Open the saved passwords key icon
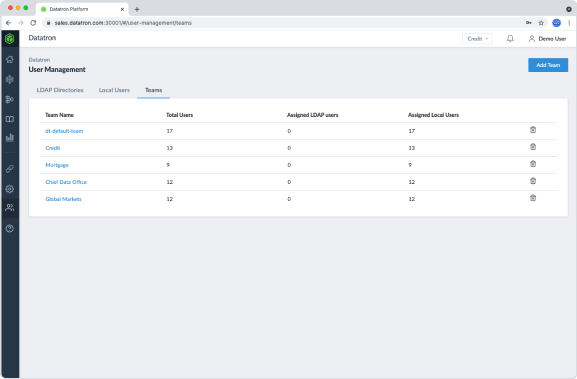The width and height of the screenshot is (577, 379). pyautogui.click(x=529, y=23)
